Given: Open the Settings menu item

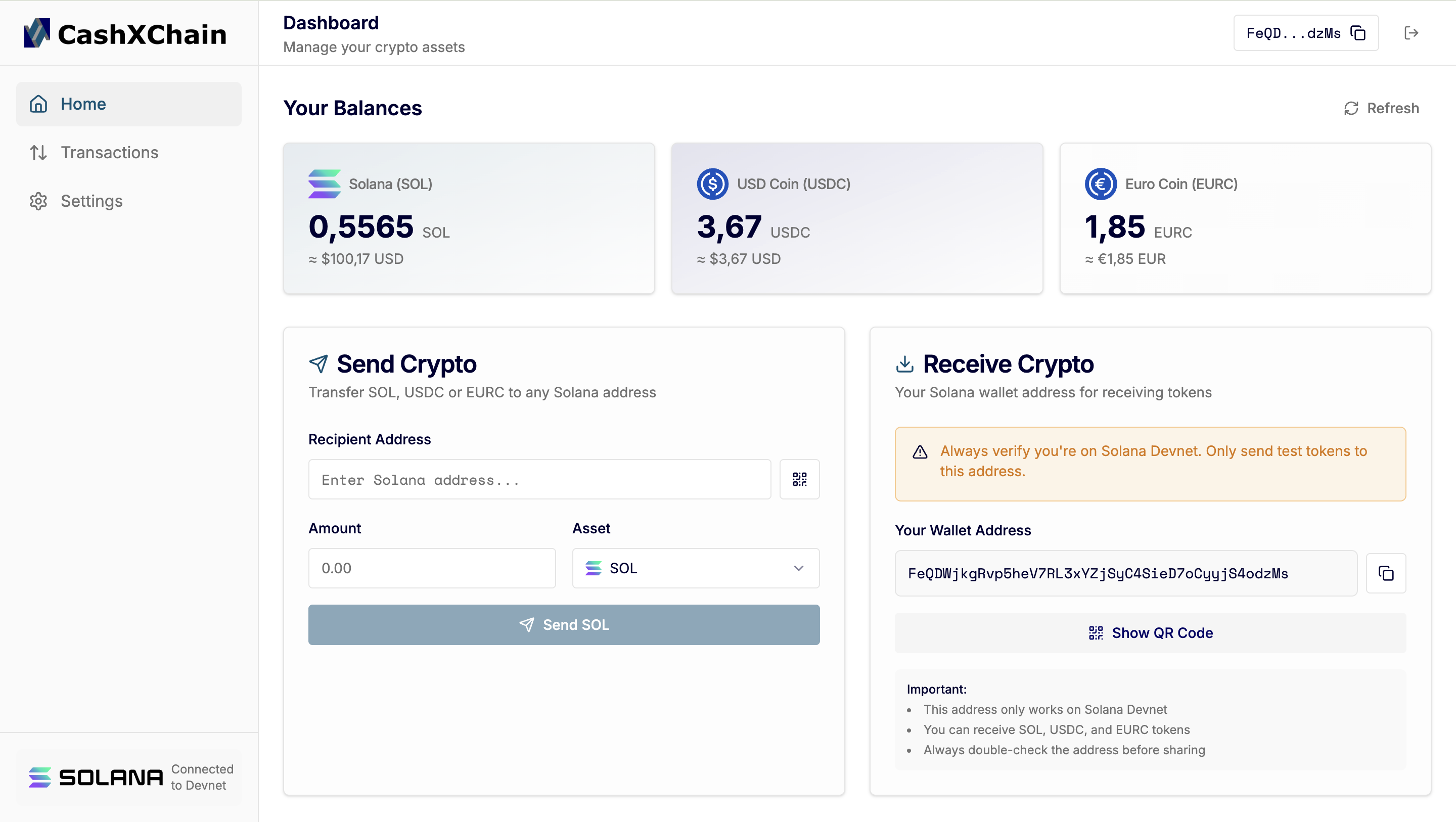Looking at the screenshot, I should [91, 201].
